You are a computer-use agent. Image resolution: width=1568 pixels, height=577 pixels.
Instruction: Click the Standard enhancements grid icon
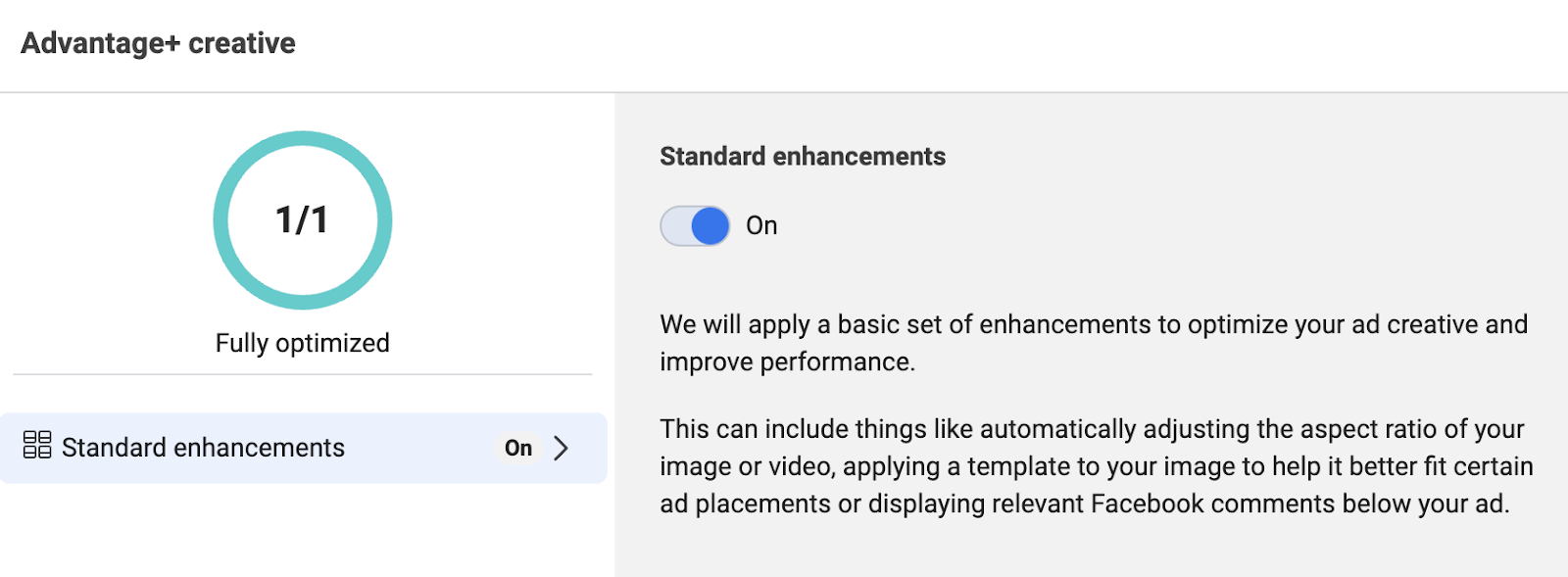tap(37, 446)
